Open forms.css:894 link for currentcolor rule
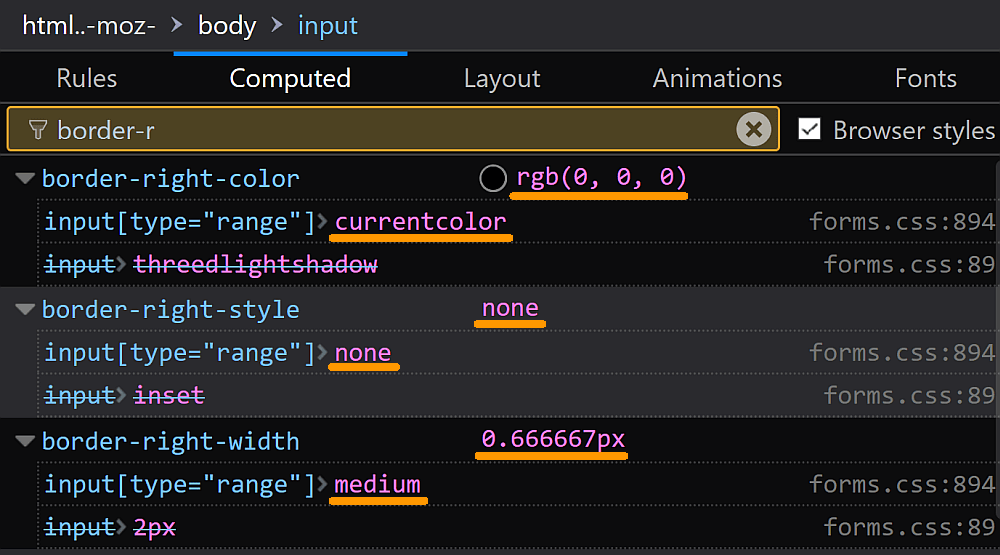The height and width of the screenshot is (555, 1000). pos(901,222)
